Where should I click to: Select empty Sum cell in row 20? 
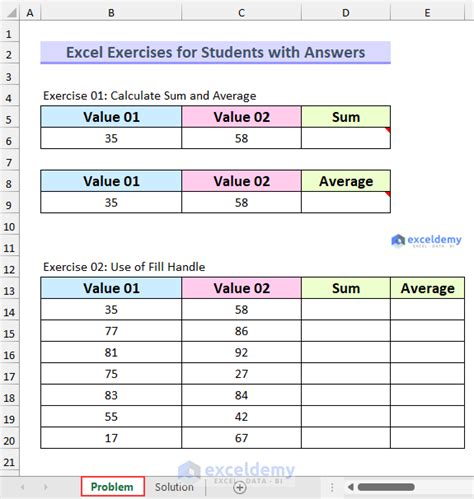click(x=346, y=438)
